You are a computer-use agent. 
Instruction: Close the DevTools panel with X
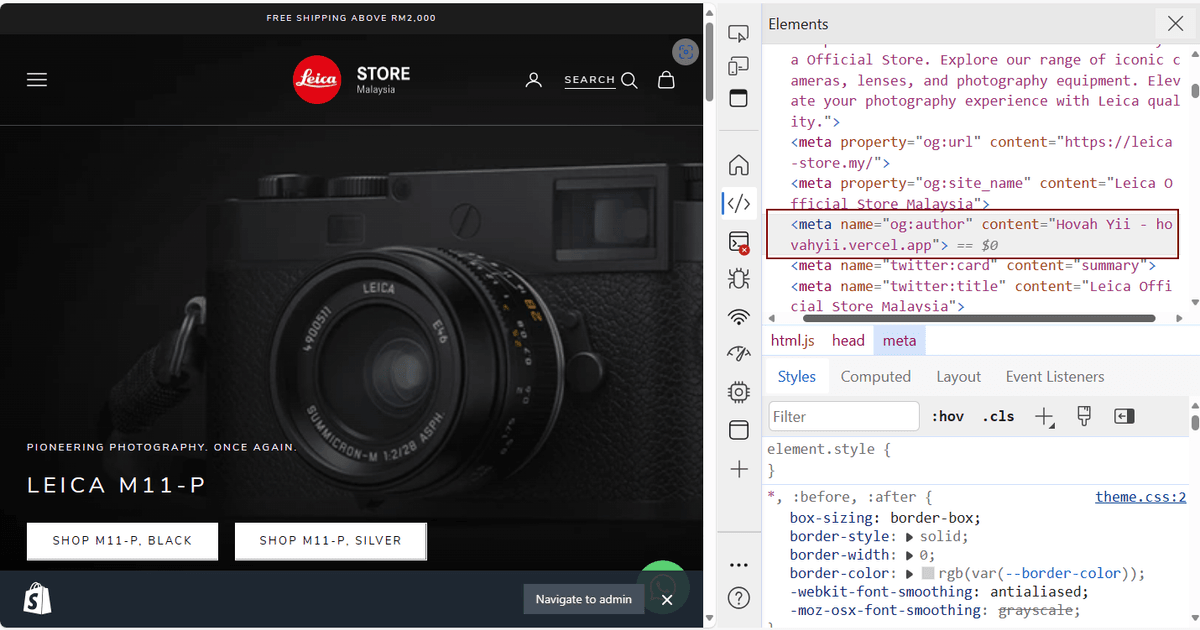[1176, 24]
